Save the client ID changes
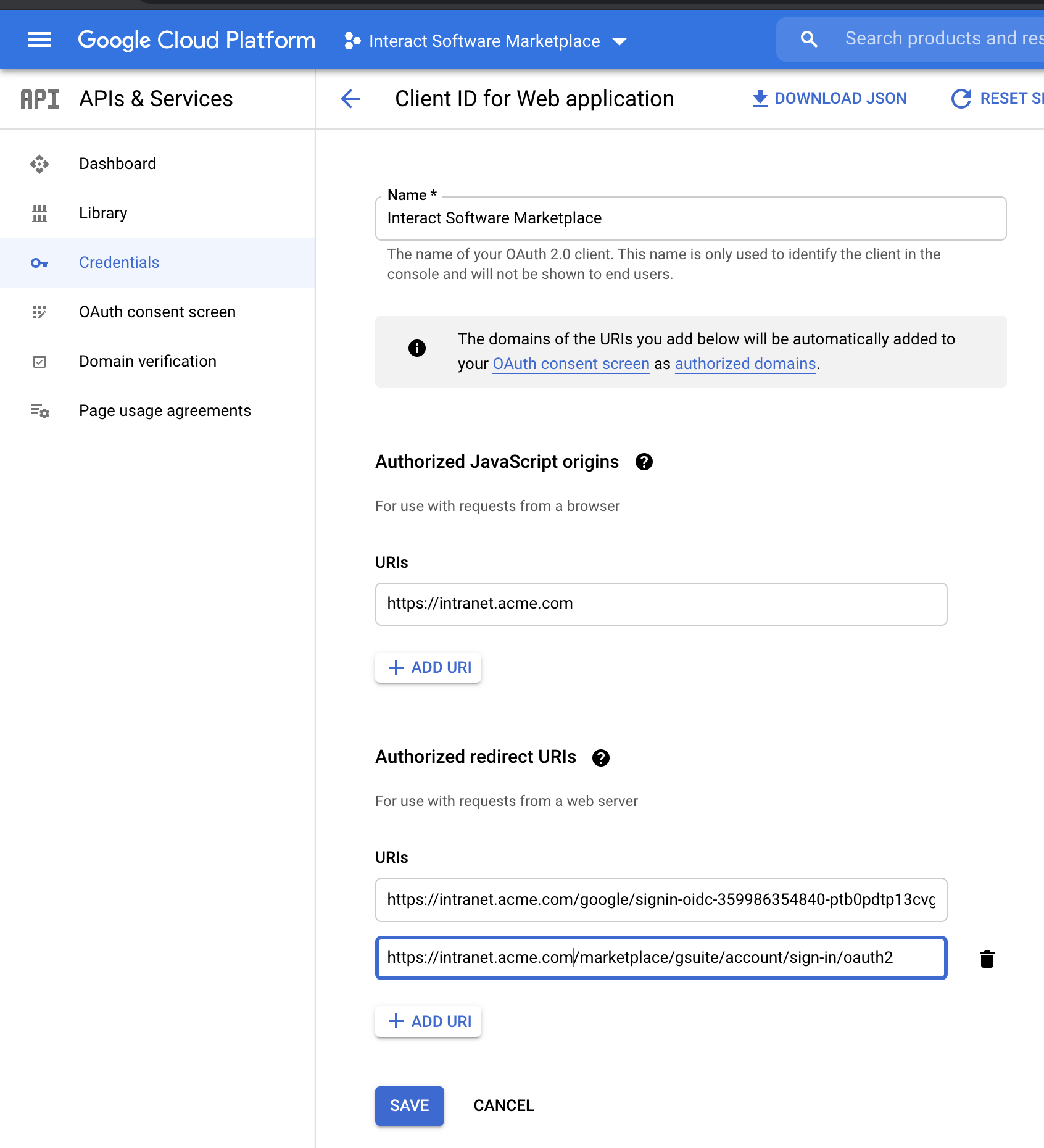Screen dimensions: 1044x1148 (410, 1106)
